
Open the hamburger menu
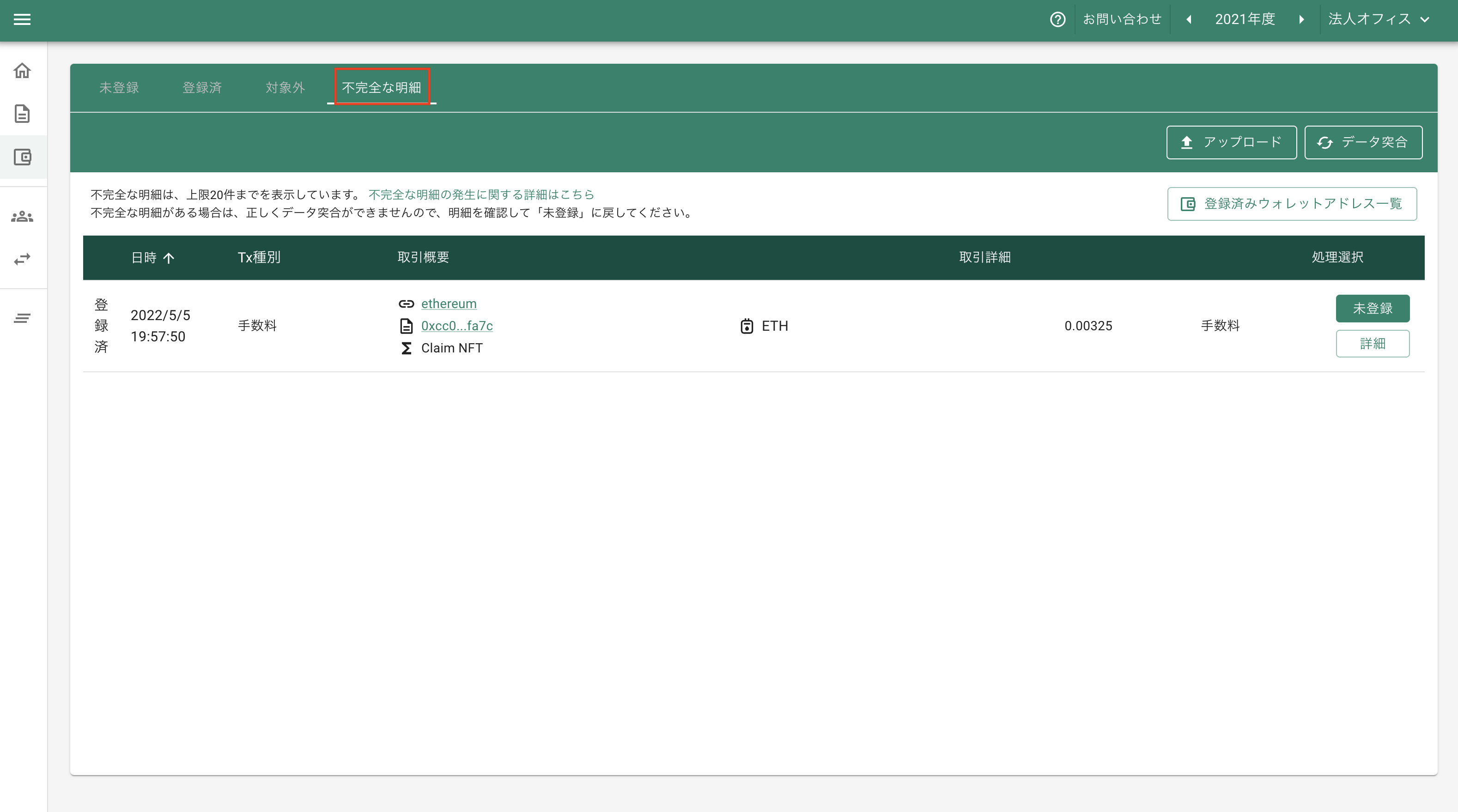(22, 19)
